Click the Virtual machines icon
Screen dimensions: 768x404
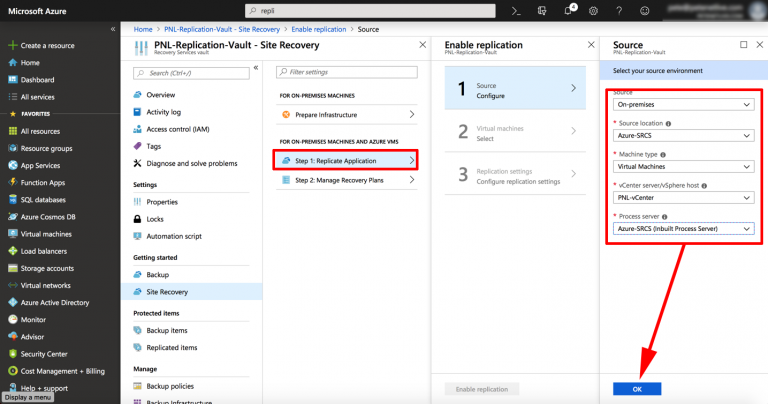tap(13, 234)
